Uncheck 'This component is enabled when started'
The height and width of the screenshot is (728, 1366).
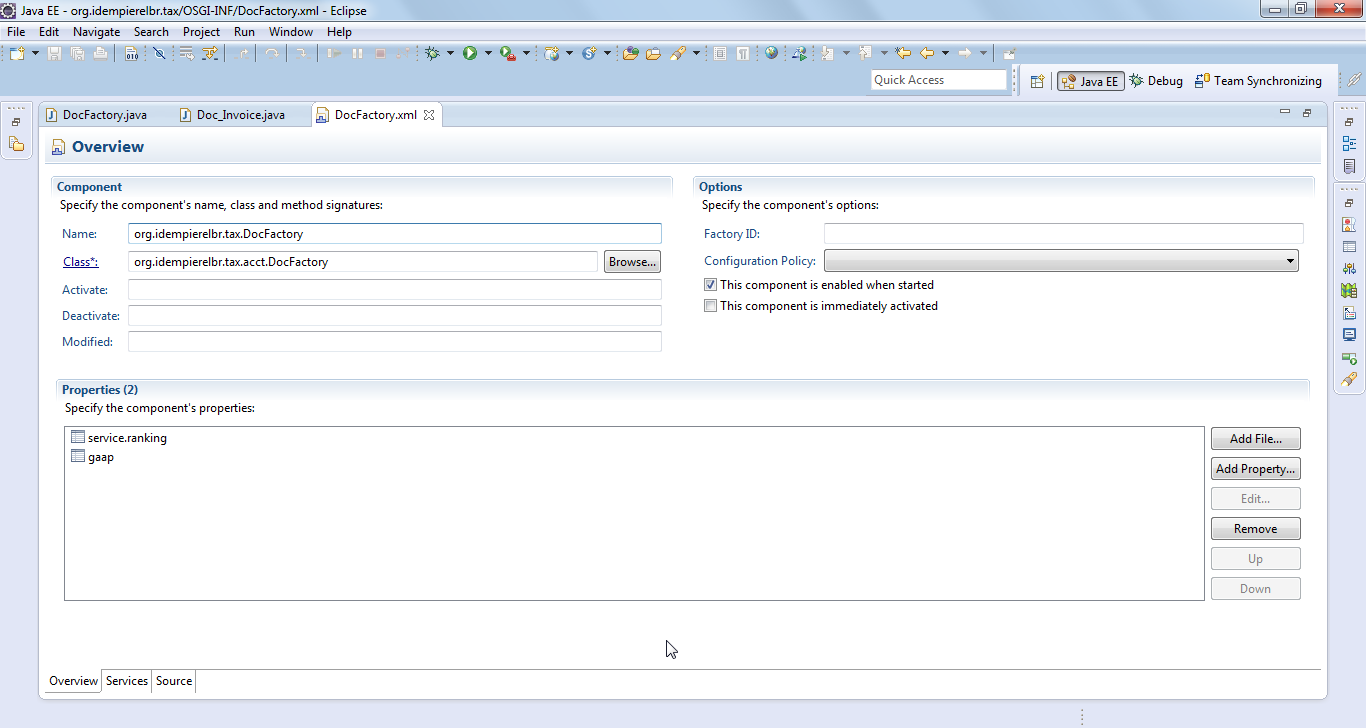coord(711,285)
